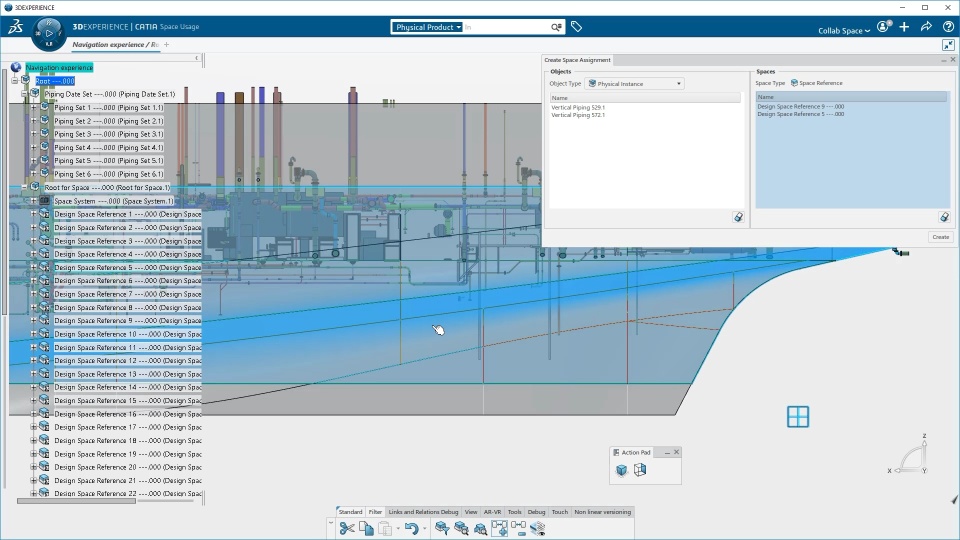Screen dimensions: 960x540
Task: Switch to the View toolbar tab
Action: [471, 512]
